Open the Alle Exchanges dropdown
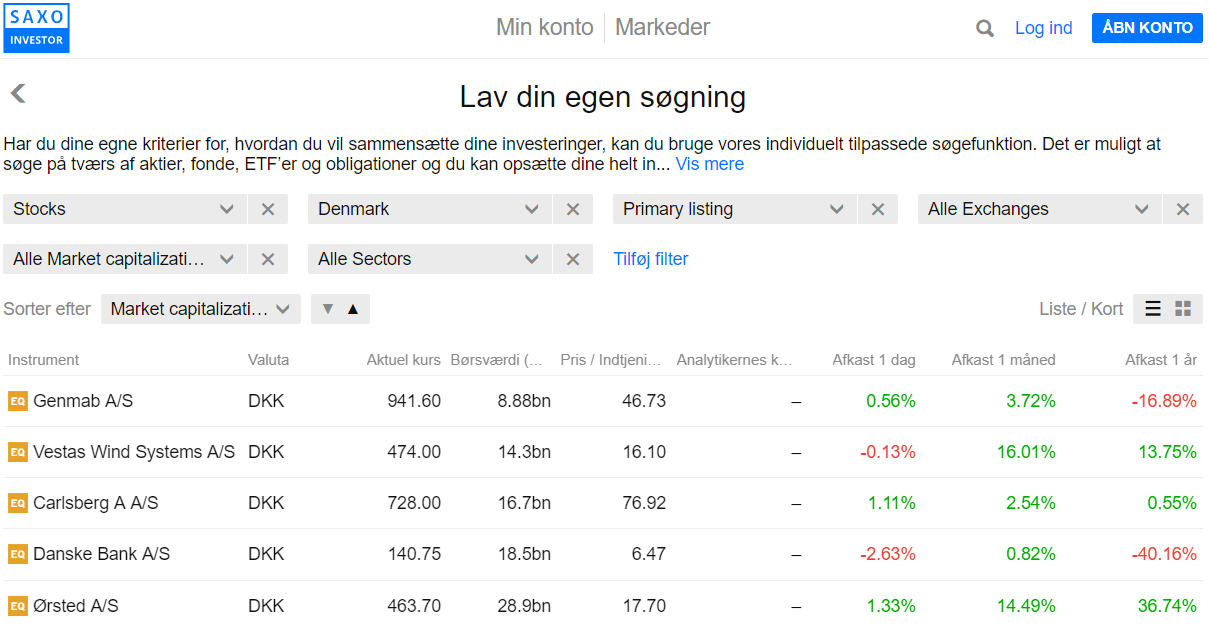 pos(1040,209)
